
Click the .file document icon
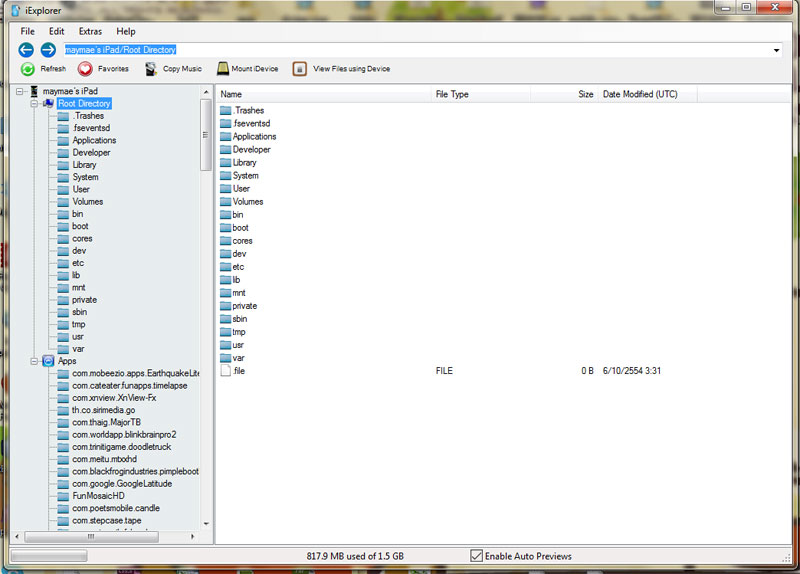[x=226, y=371]
